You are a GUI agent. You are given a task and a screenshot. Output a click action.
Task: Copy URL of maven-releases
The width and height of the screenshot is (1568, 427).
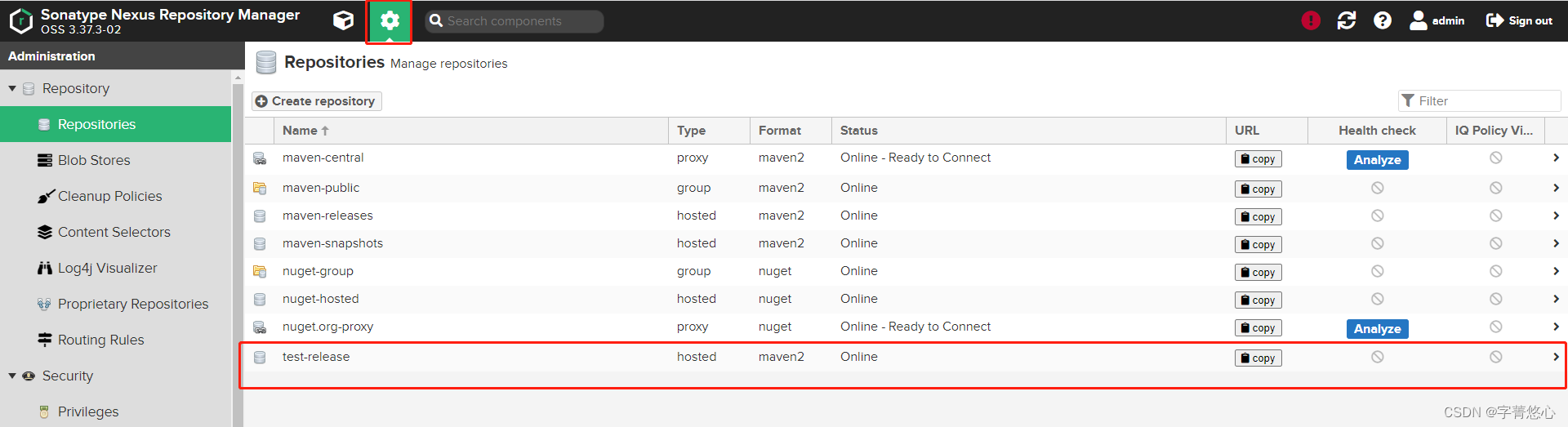point(1258,217)
